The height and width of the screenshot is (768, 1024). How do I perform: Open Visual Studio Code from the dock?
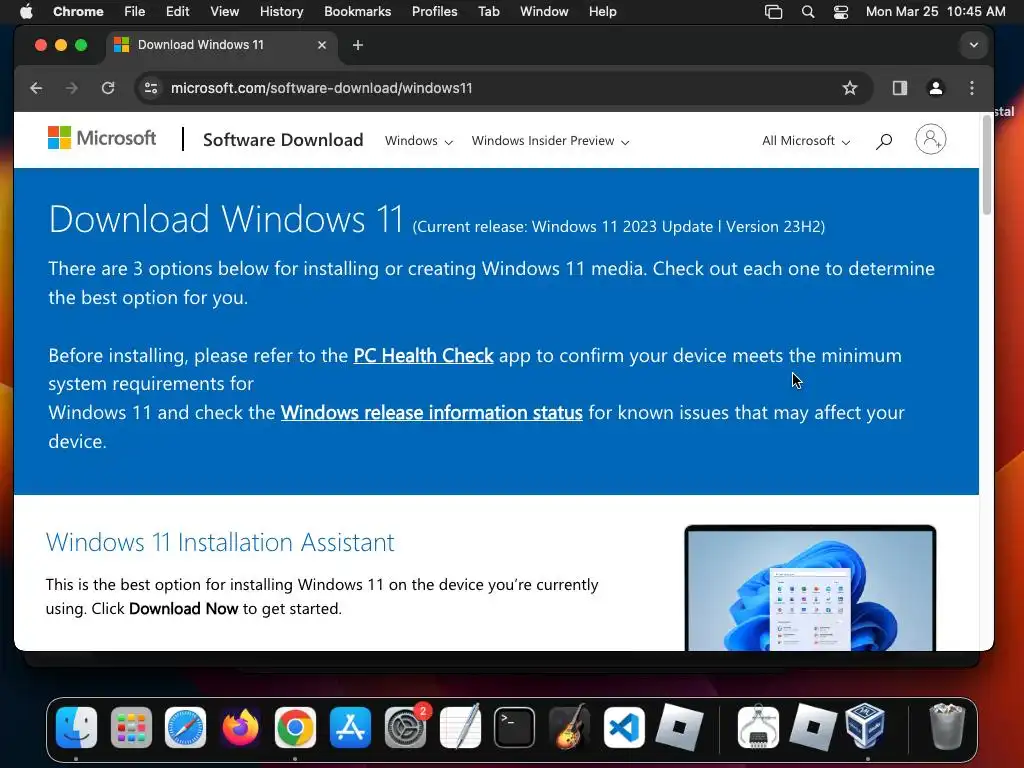(x=624, y=727)
